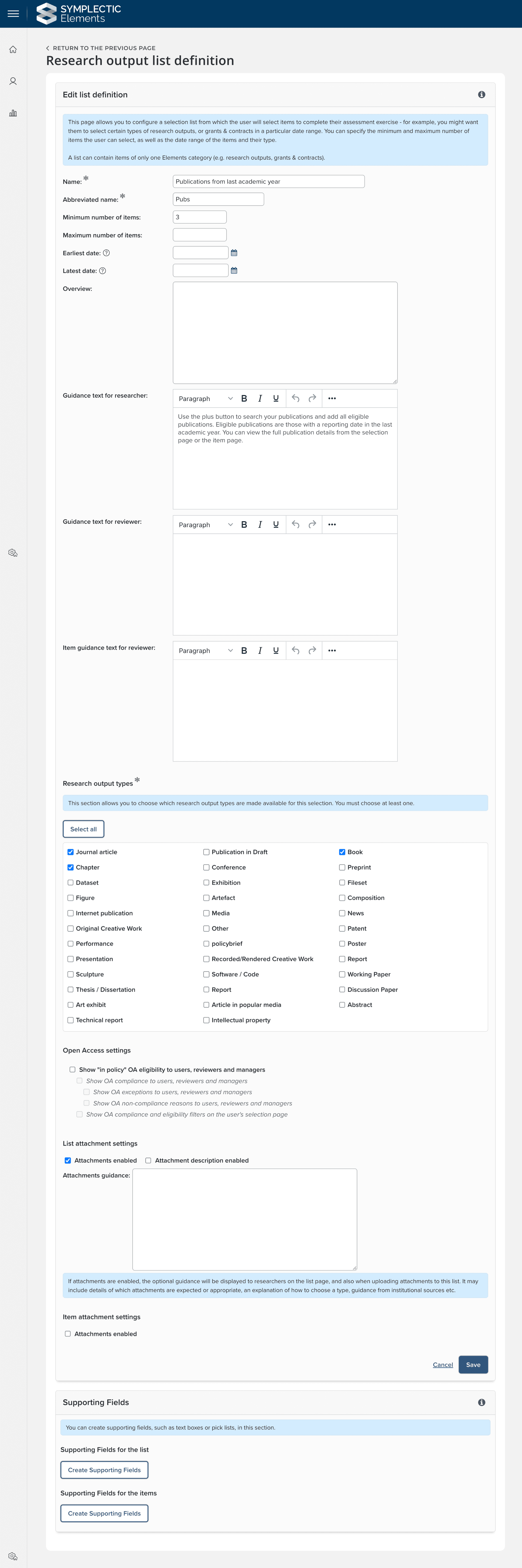
Task: Uncheck the Journal article checkbox
Action: 70,852
